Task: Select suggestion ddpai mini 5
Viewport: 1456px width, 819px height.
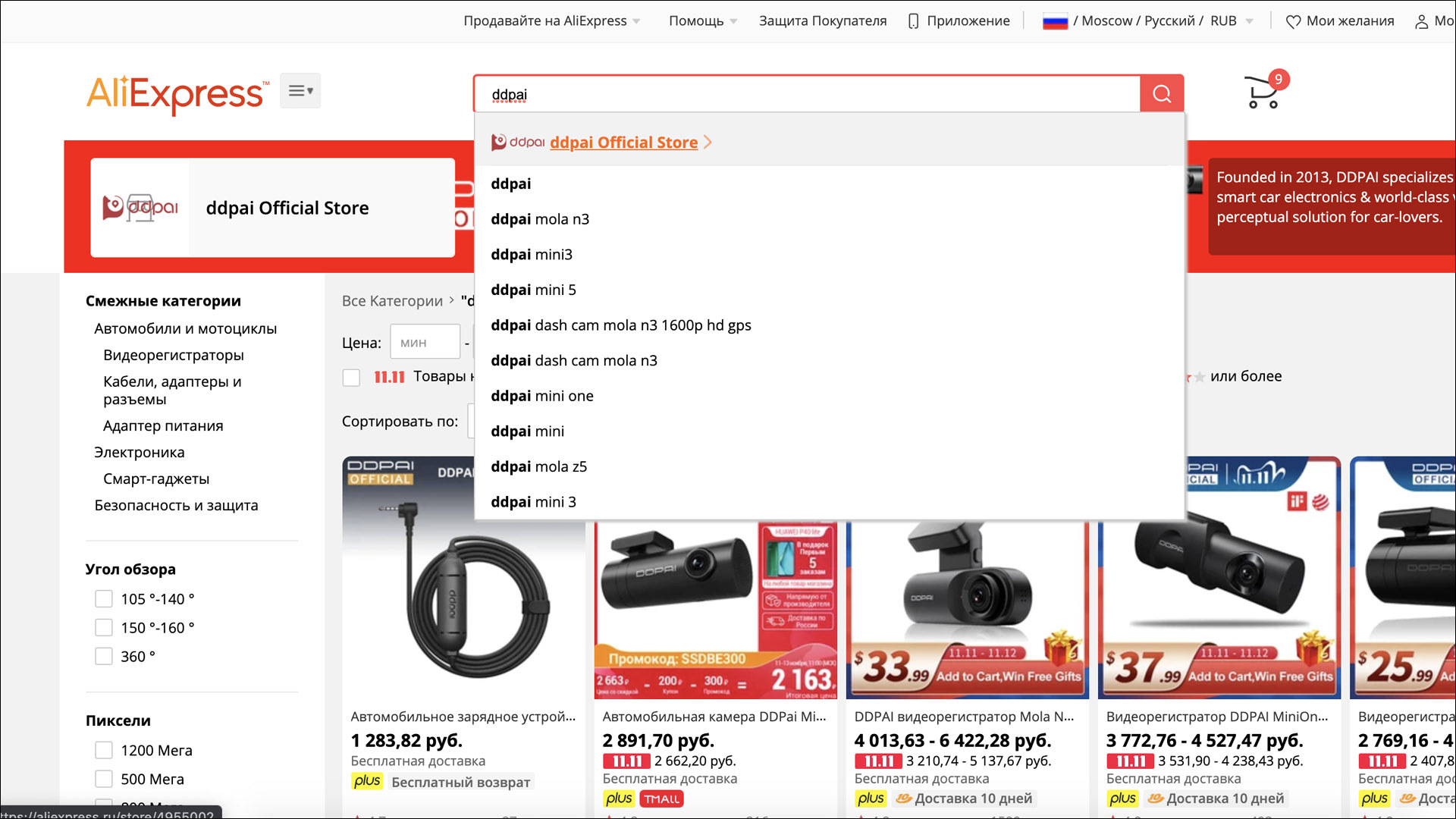Action: (x=830, y=290)
